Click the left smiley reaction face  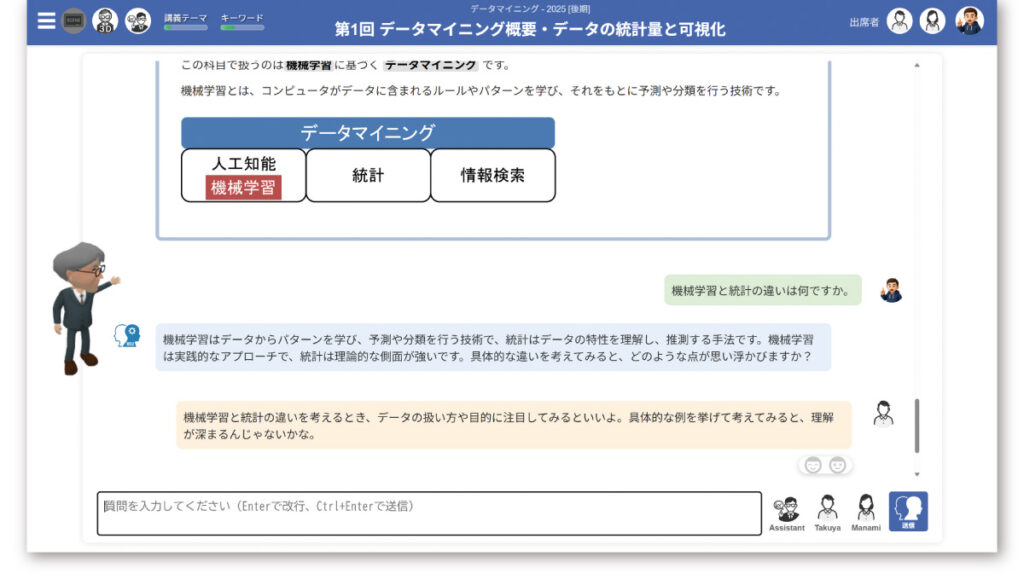[x=813, y=464]
